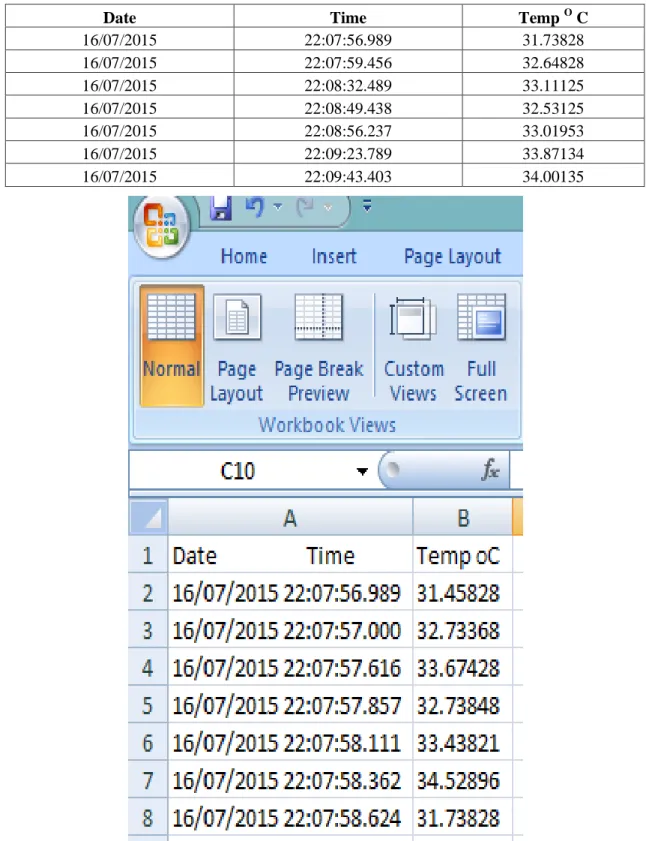
Task: Click cell value 32.73368
Action: [463, 630]
